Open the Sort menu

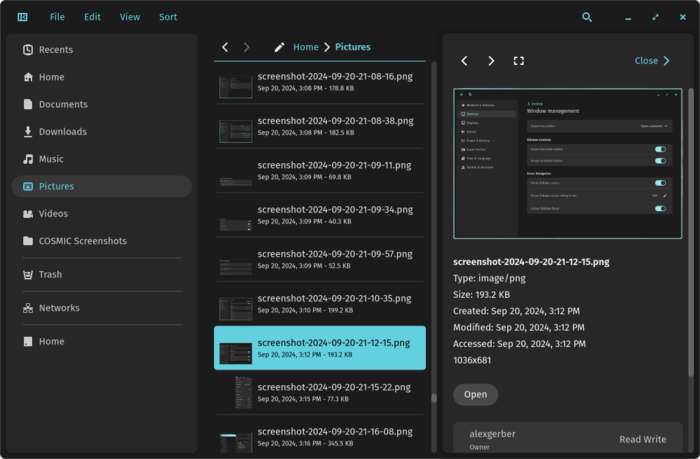(168, 17)
